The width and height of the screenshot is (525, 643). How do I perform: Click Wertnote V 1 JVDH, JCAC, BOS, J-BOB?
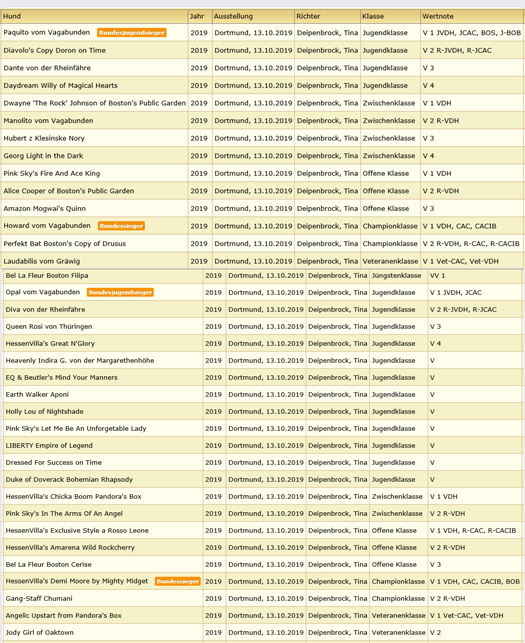[x=472, y=33]
